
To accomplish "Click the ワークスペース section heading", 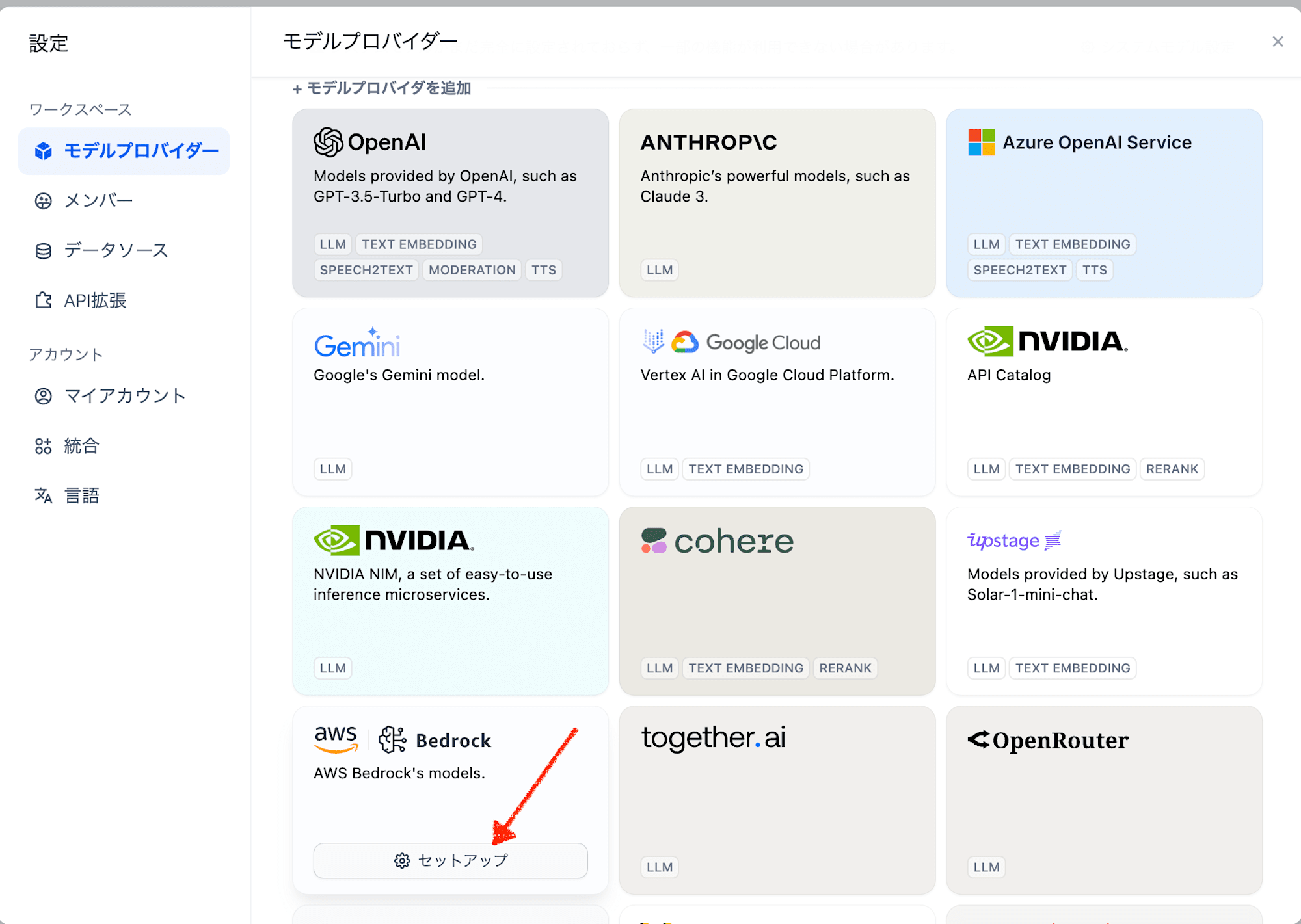I will click(x=80, y=109).
